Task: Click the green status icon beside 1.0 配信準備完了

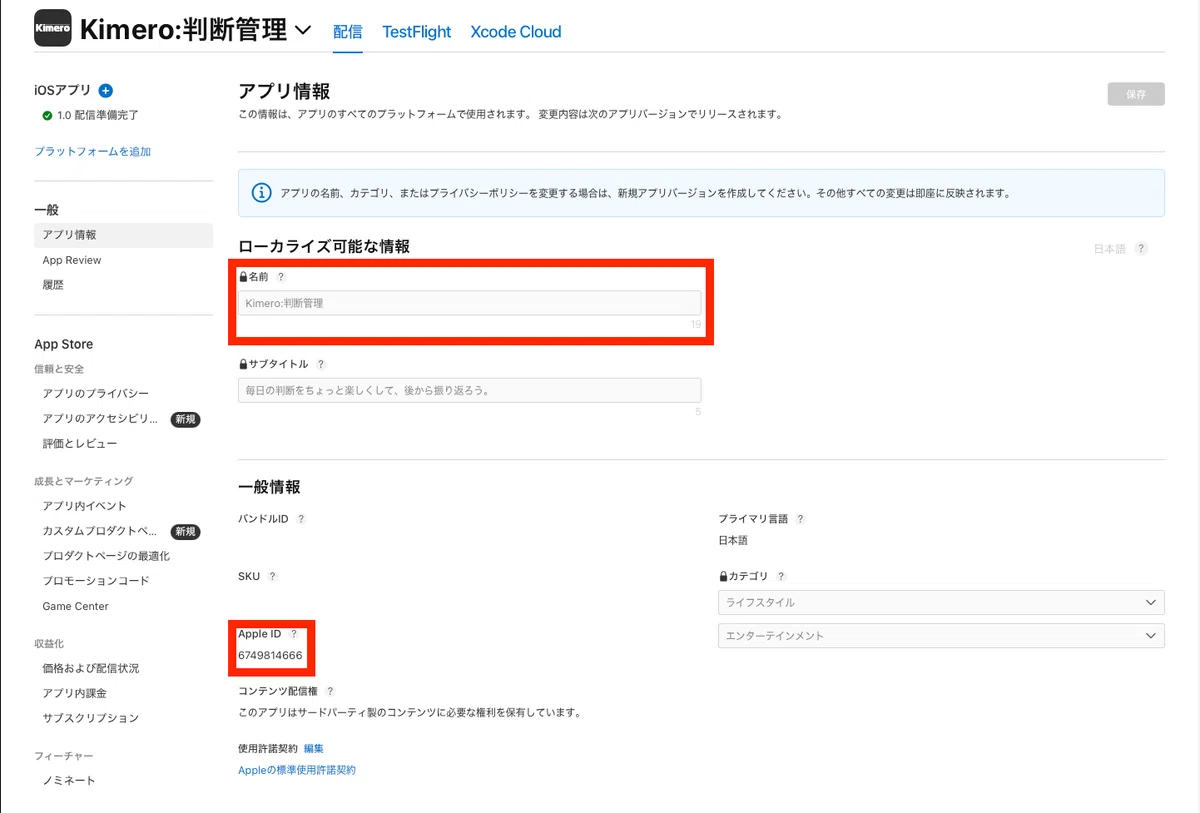Action: tap(47, 116)
